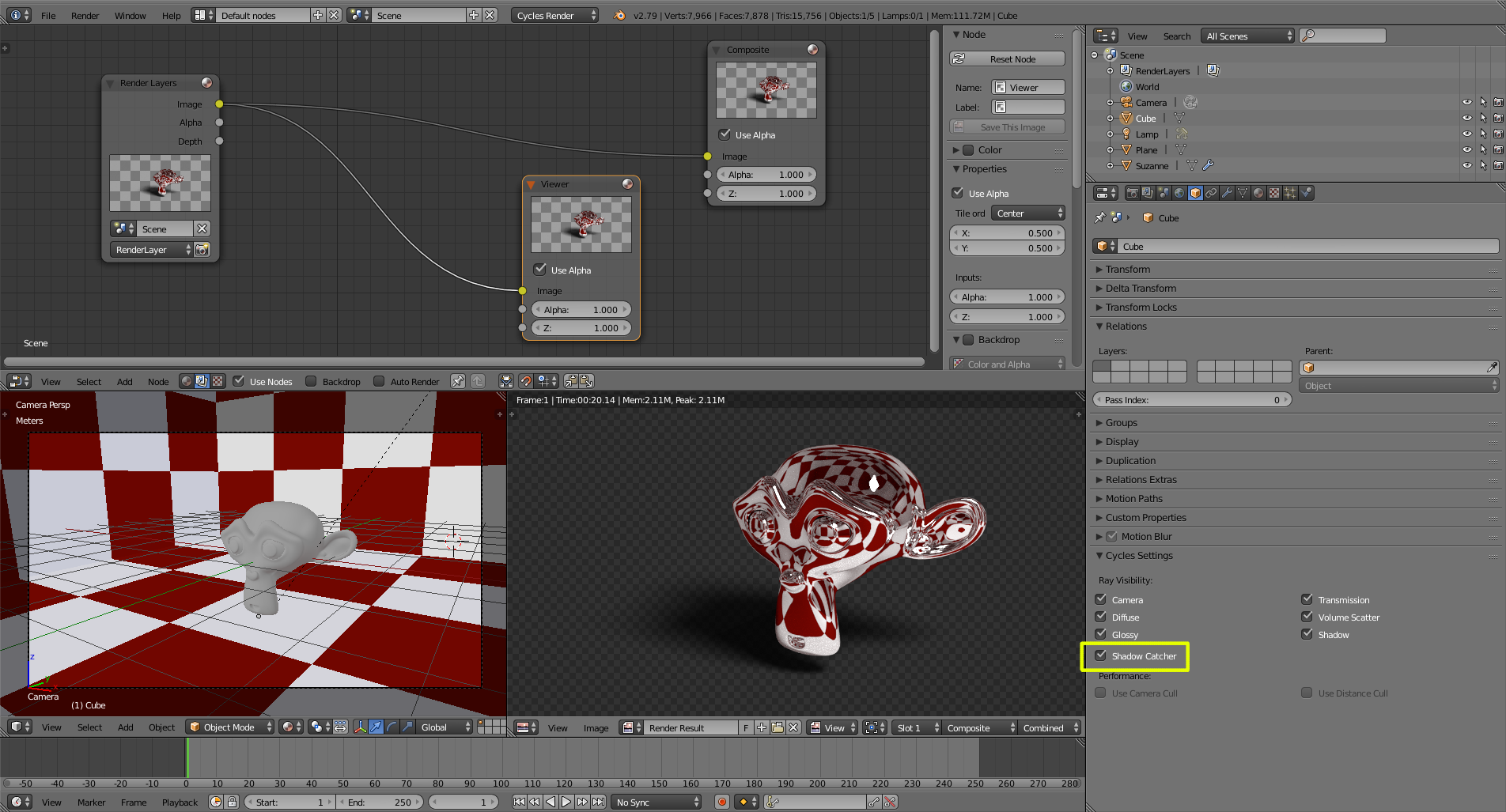The height and width of the screenshot is (812, 1506).
Task: Click the outliner Search menu
Action: coord(1176,36)
